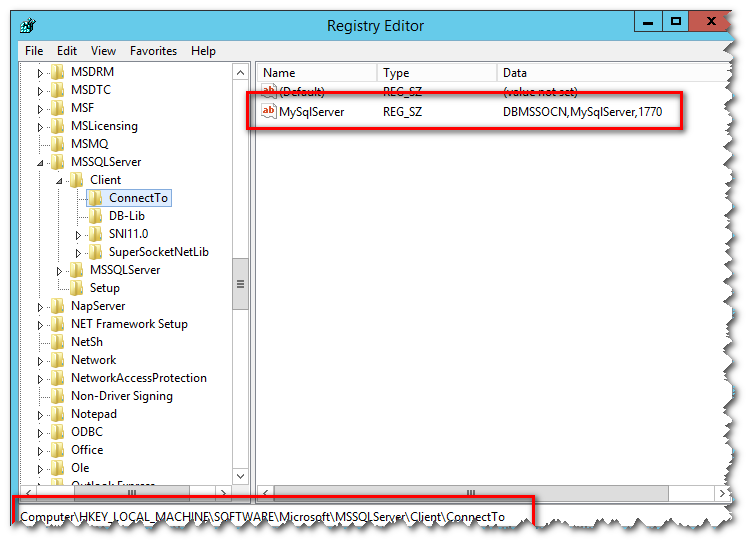
Task: Click the Name column header
Action: pos(317,73)
